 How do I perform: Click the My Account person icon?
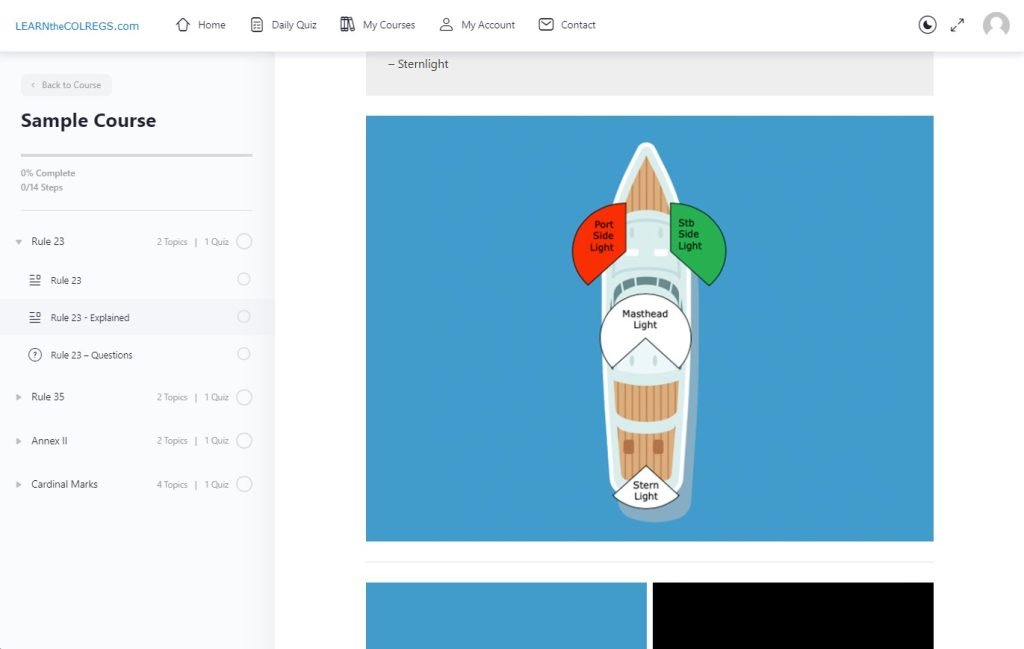pos(446,25)
